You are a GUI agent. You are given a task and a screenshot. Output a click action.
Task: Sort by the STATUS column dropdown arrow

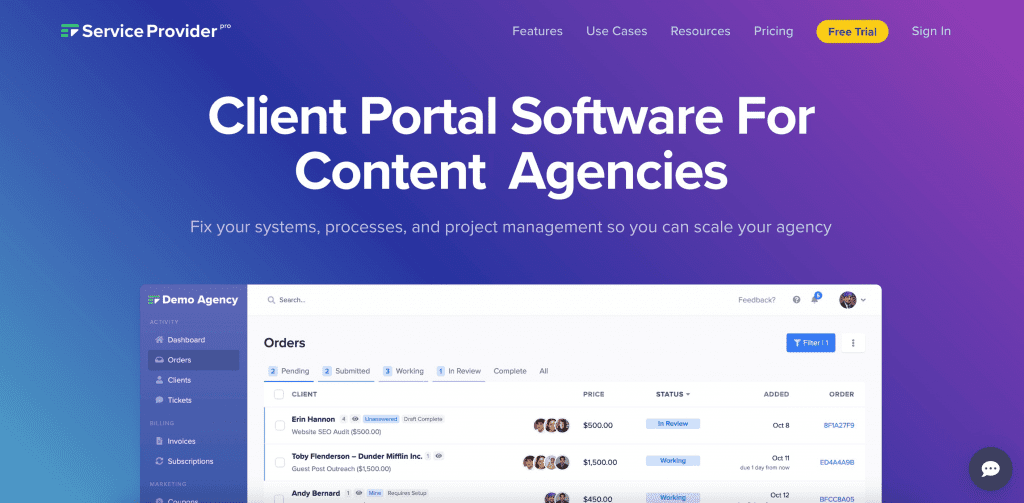(x=688, y=395)
